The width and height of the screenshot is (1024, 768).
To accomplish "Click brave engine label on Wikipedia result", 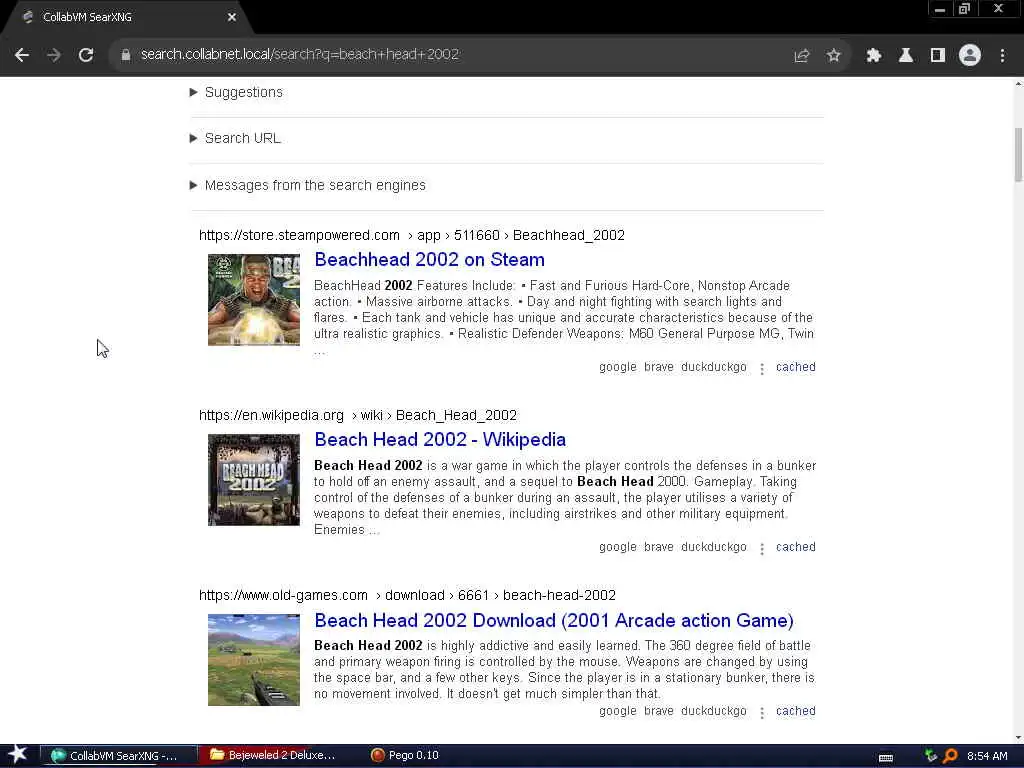I will coord(658,547).
